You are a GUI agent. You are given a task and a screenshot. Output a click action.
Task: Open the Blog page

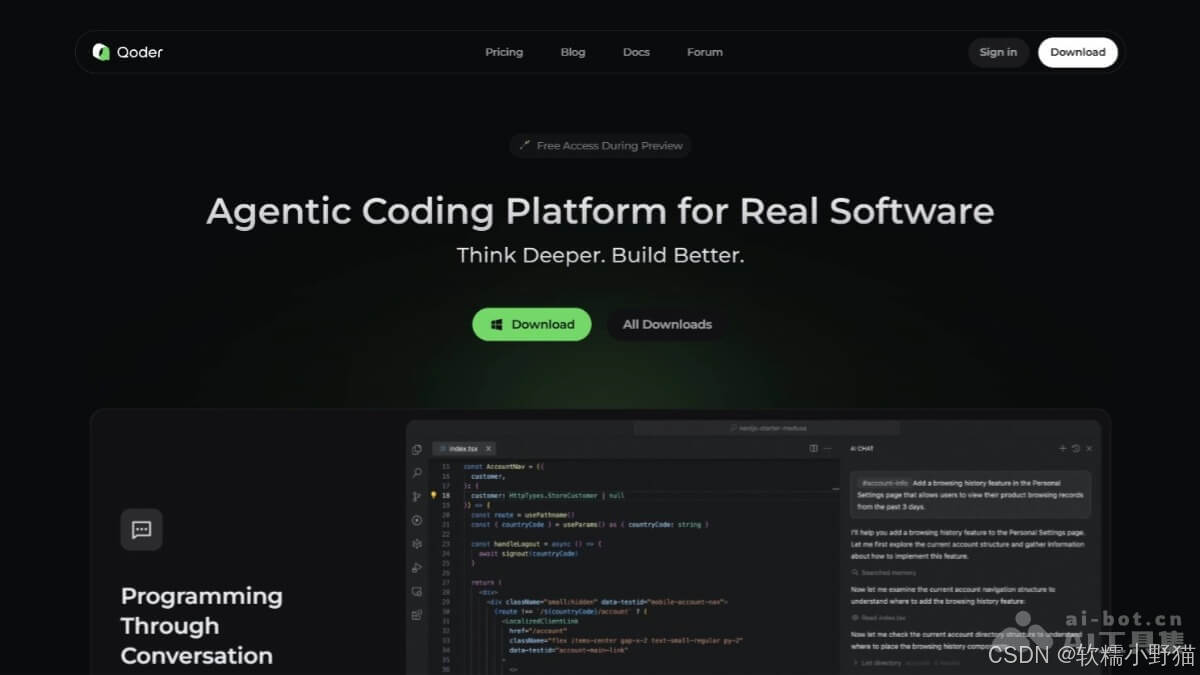click(x=573, y=52)
